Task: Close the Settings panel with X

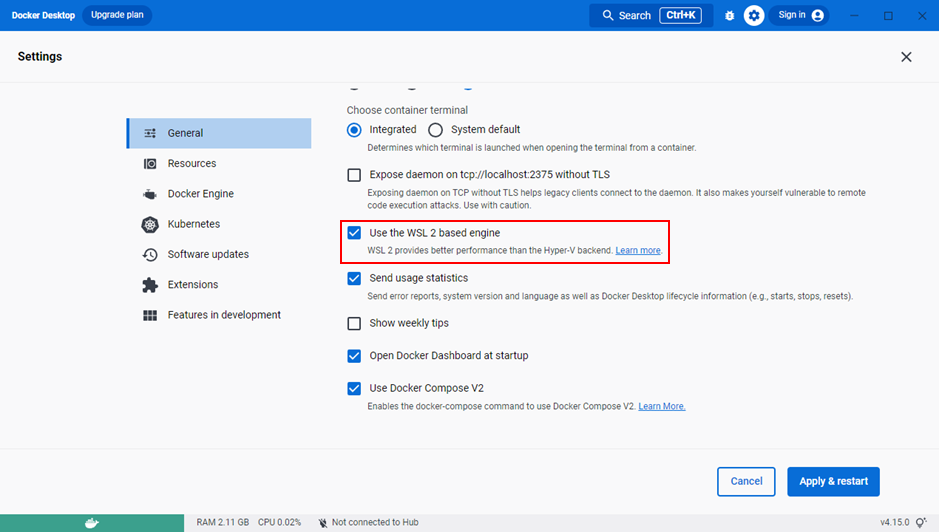Action: pyautogui.click(x=906, y=56)
